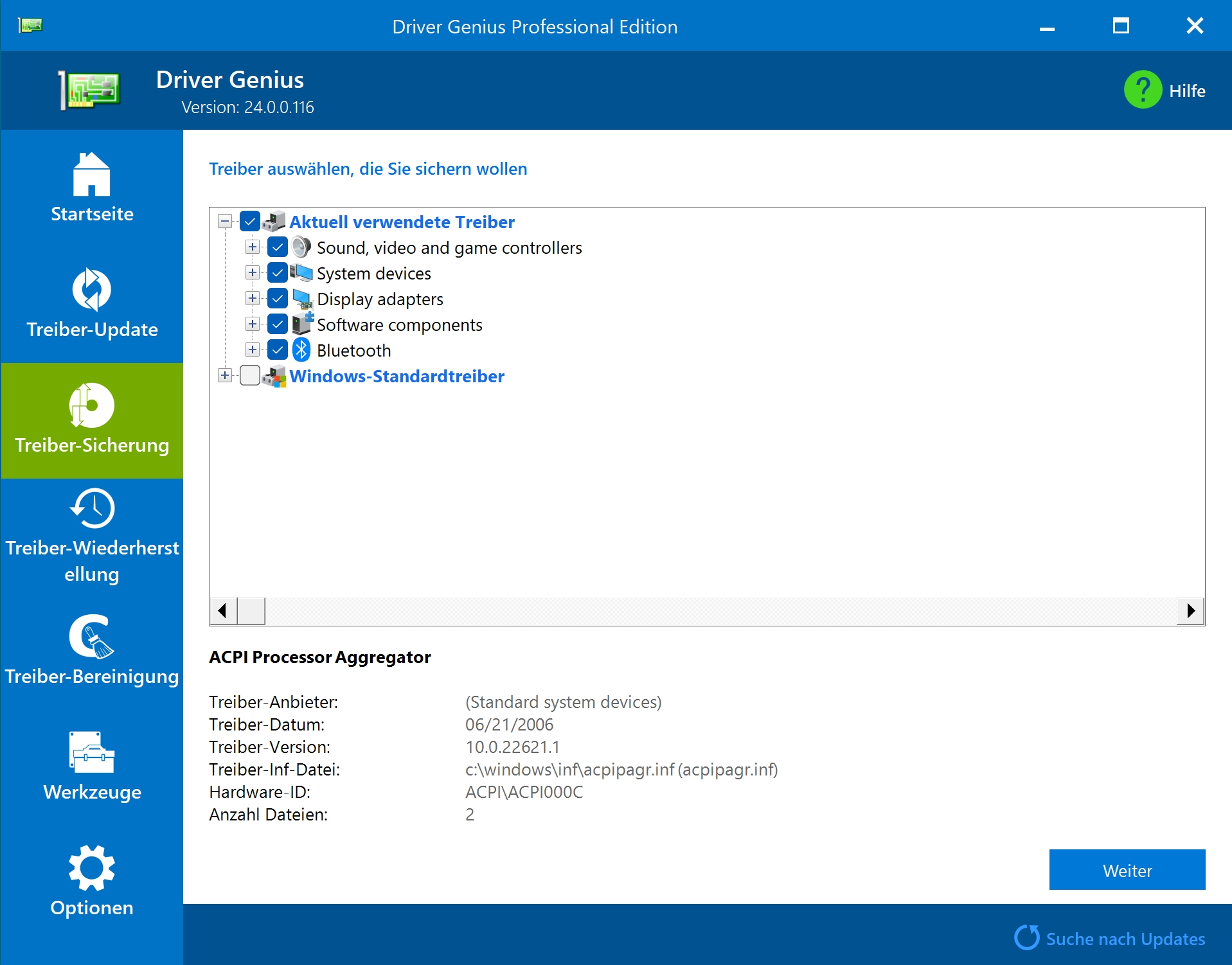Expand the Bluetooth node
1232x965 pixels.
tap(253, 350)
